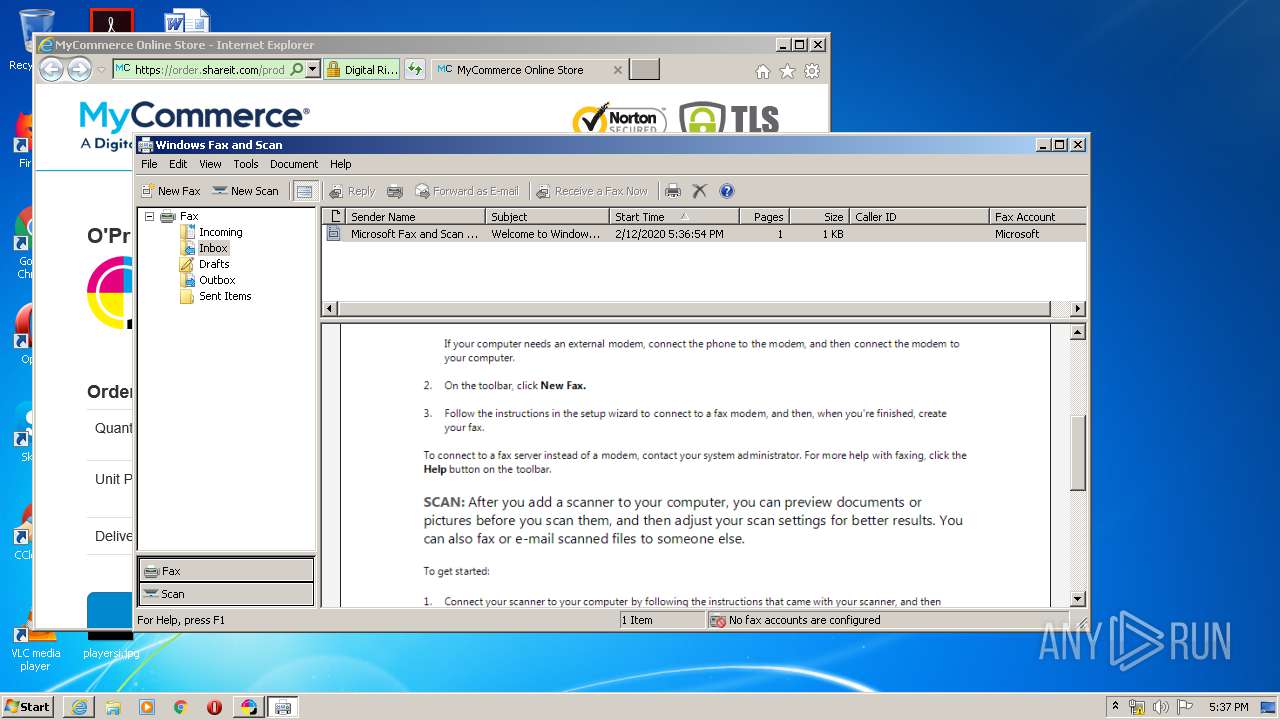
Task: Click preview pane scroll up arrow
Action: click(1078, 332)
